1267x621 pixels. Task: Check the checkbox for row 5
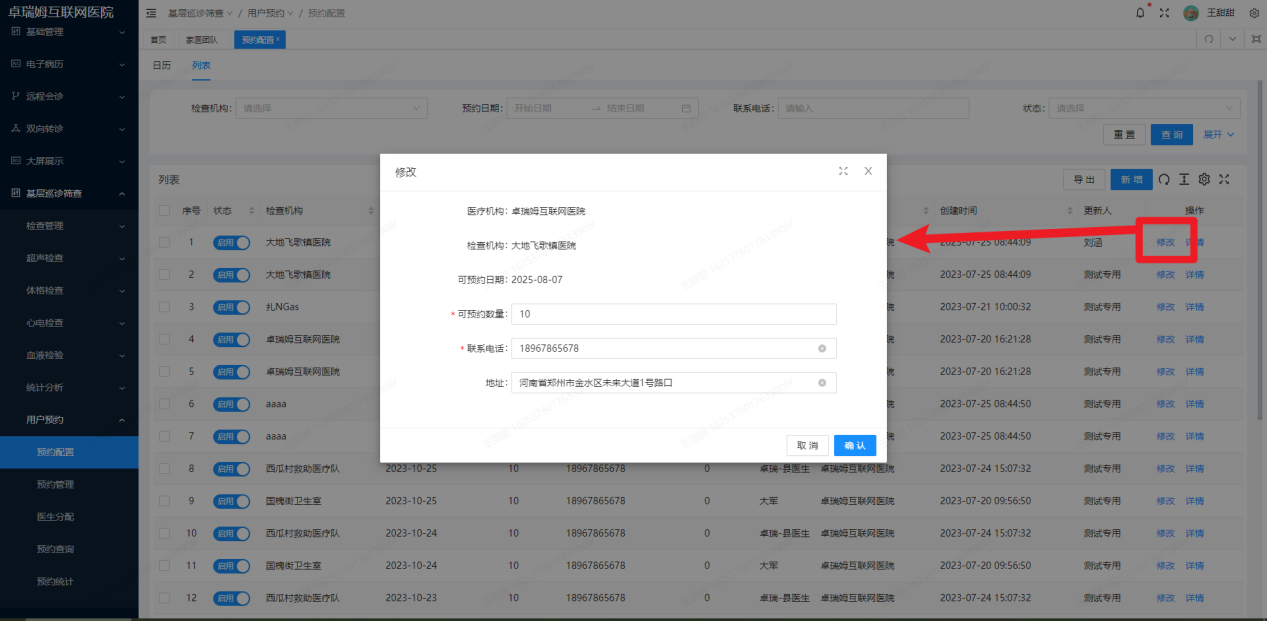[164, 371]
